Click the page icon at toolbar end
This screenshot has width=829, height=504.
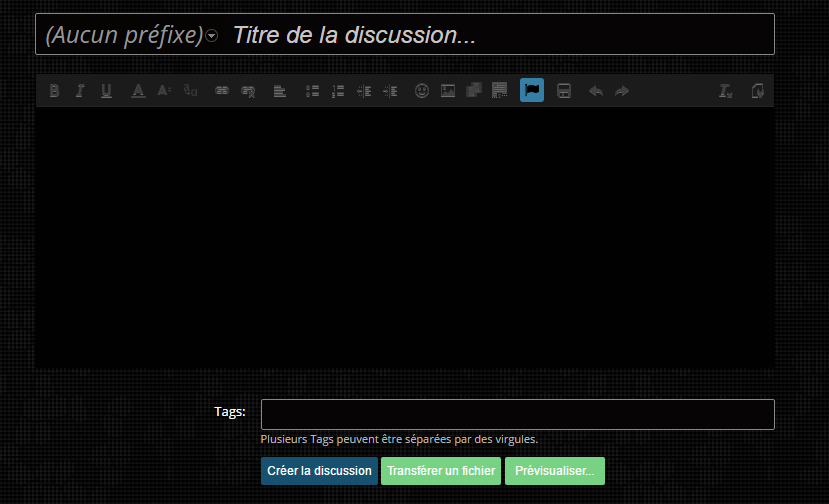point(757,91)
